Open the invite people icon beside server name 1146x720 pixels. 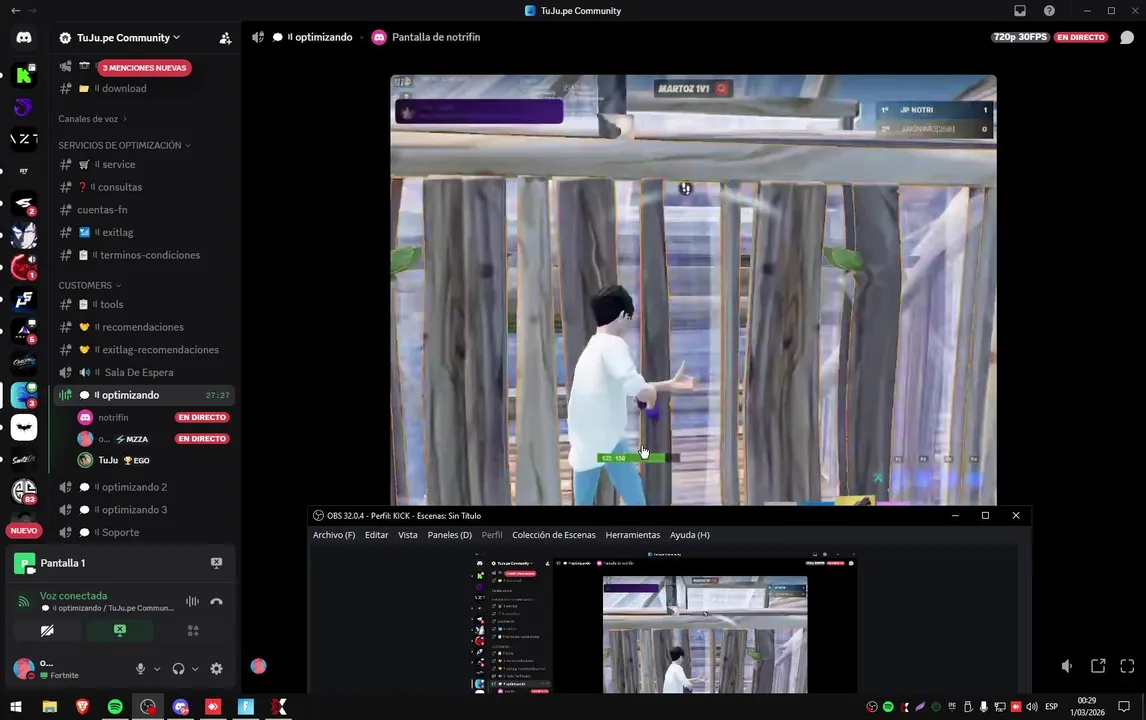[x=225, y=38]
